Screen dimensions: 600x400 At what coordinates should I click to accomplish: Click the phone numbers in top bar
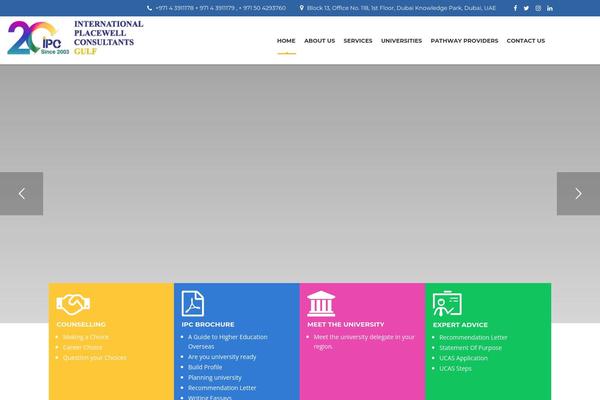click(220, 8)
